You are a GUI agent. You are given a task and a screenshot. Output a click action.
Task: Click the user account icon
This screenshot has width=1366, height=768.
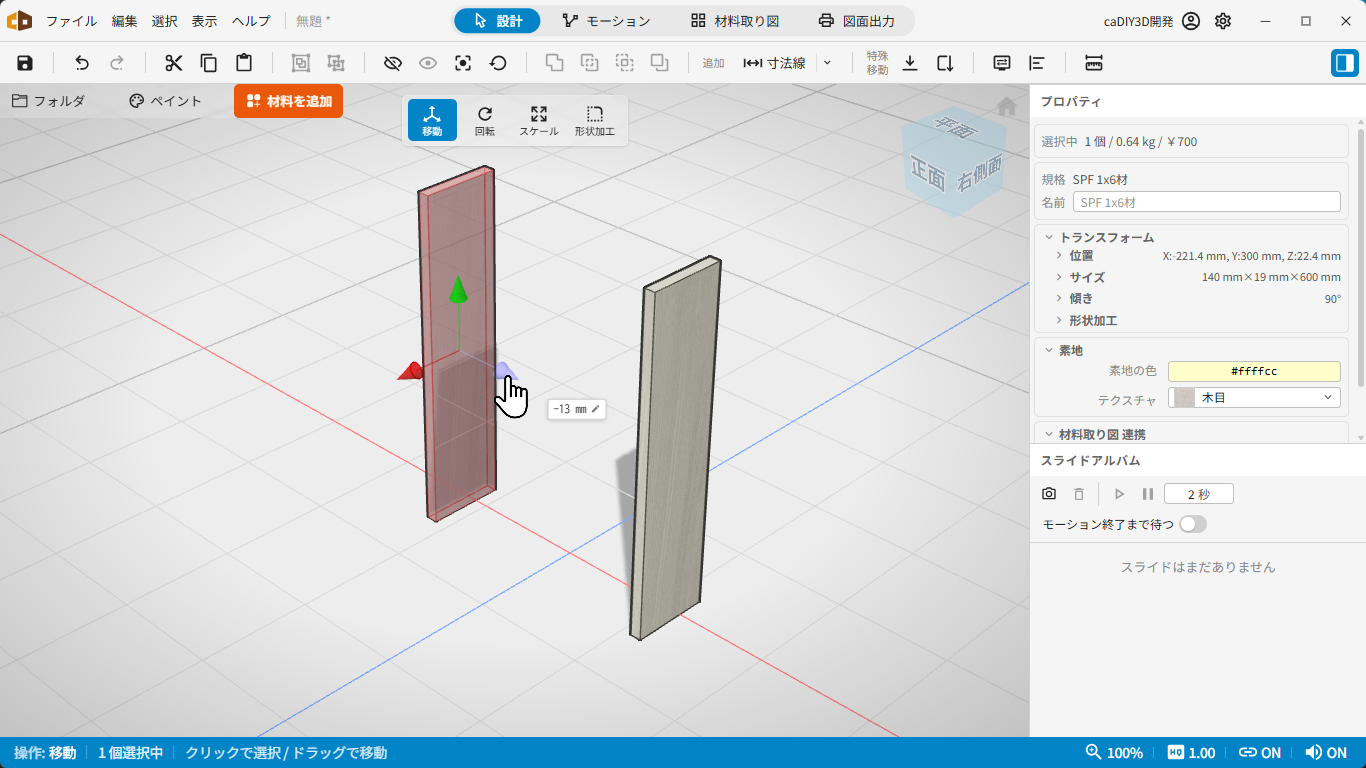coord(1190,21)
